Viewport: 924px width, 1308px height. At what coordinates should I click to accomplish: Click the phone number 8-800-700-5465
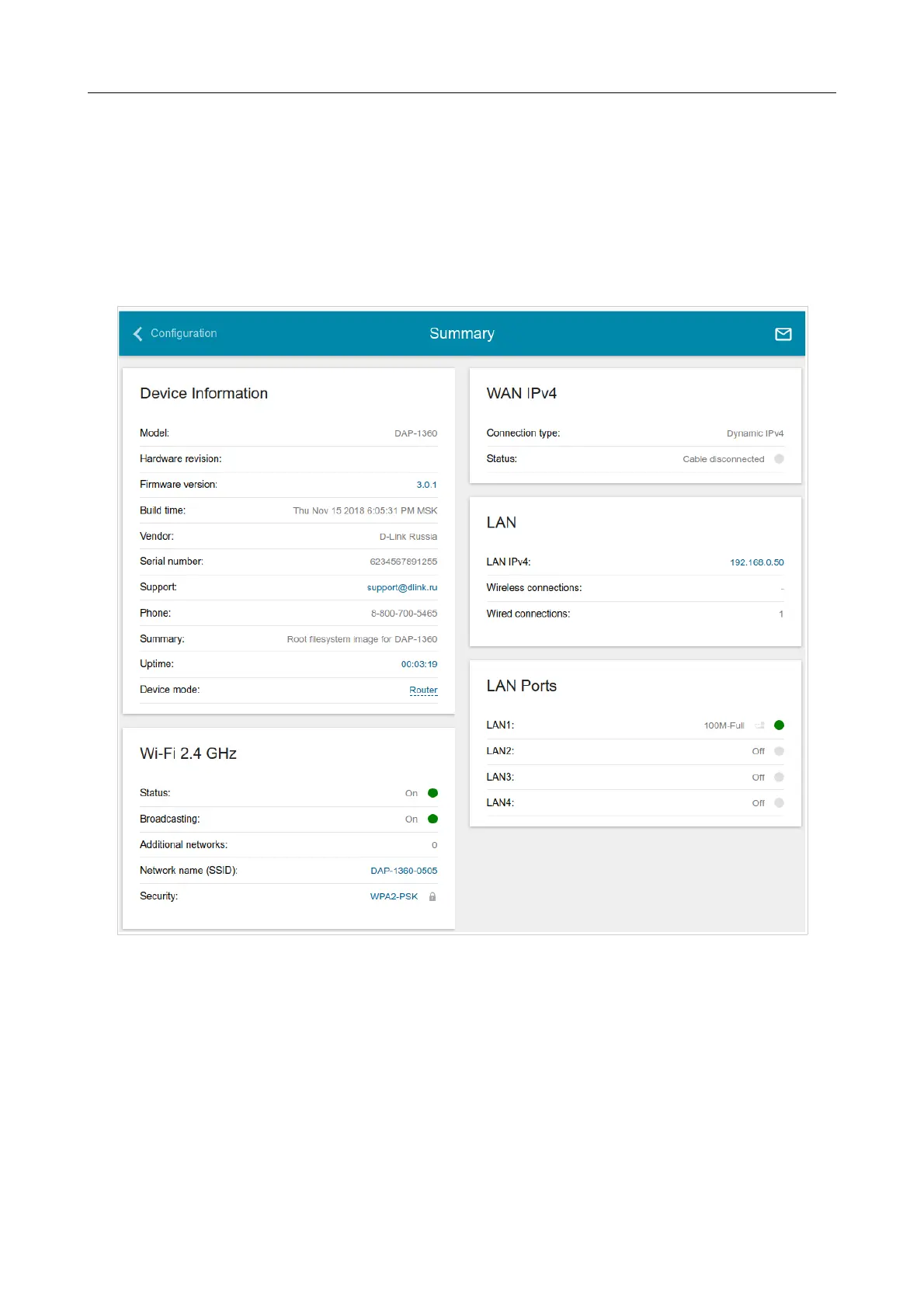coord(404,614)
